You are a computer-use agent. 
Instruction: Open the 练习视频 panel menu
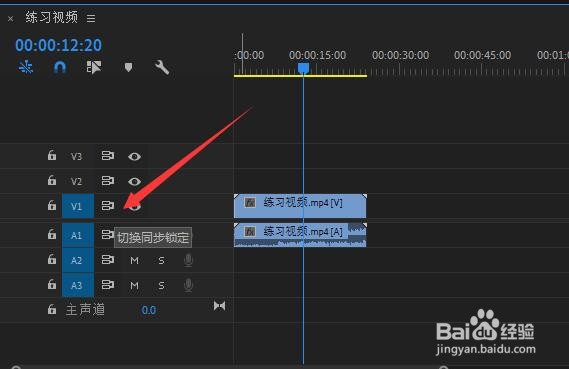pyautogui.click(x=91, y=18)
